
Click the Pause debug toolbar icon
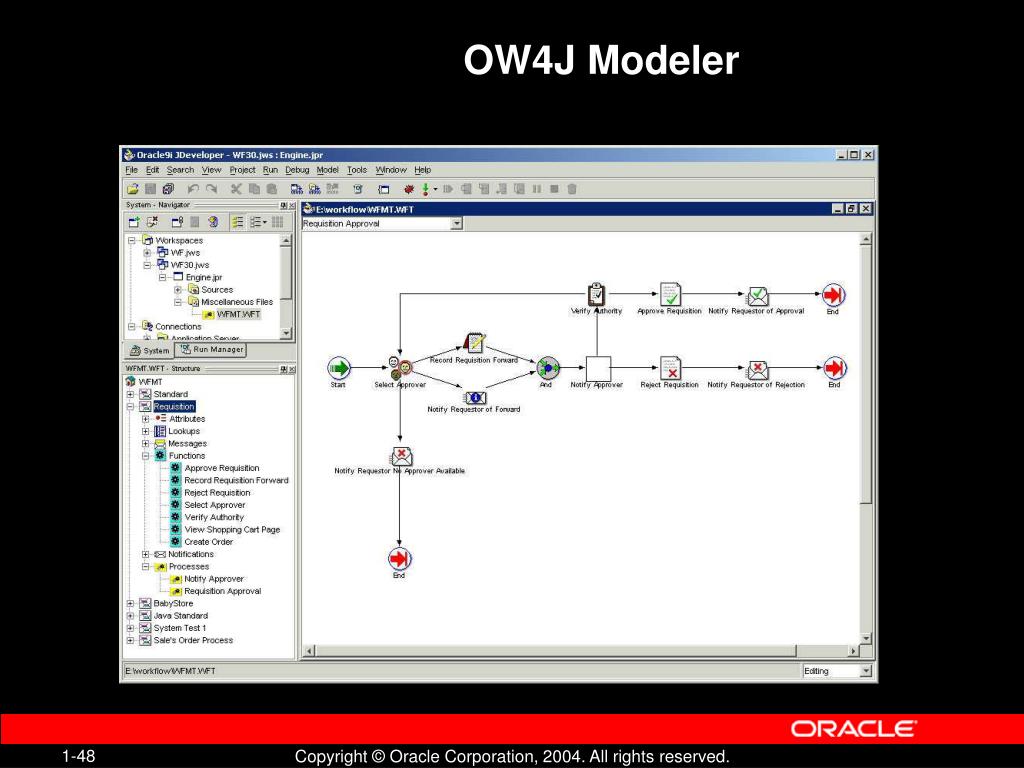point(536,189)
